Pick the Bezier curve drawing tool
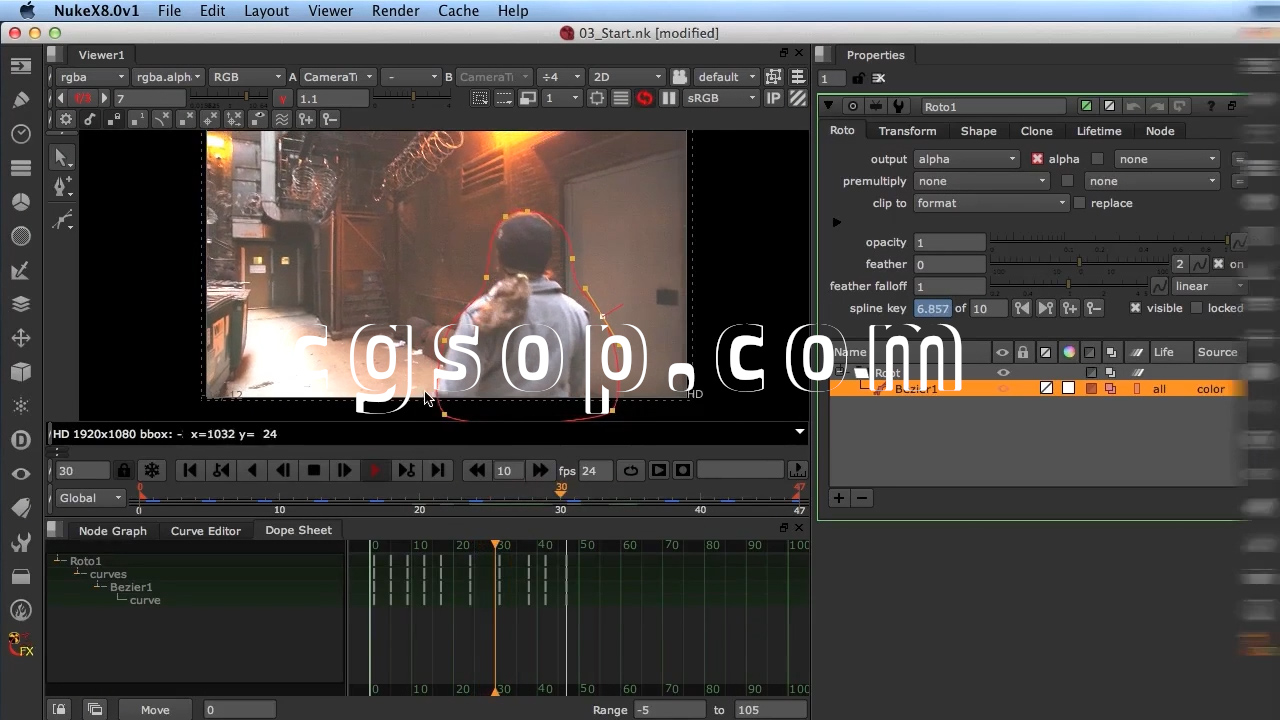The image size is (1280, 720). (63, 220)
